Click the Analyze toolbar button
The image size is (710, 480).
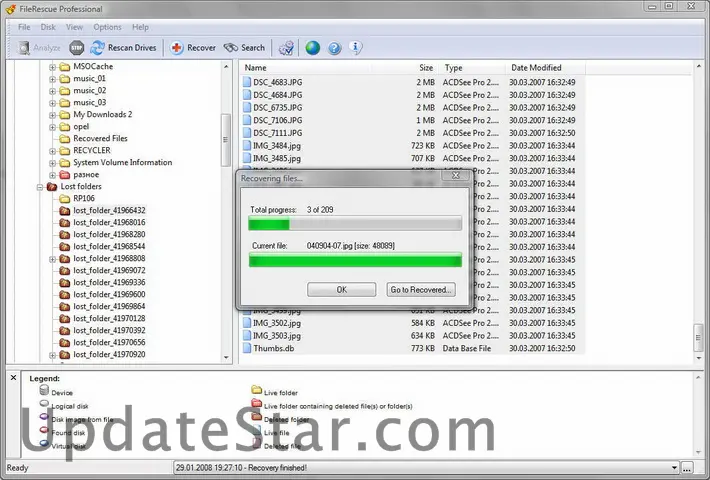point(39,48)
